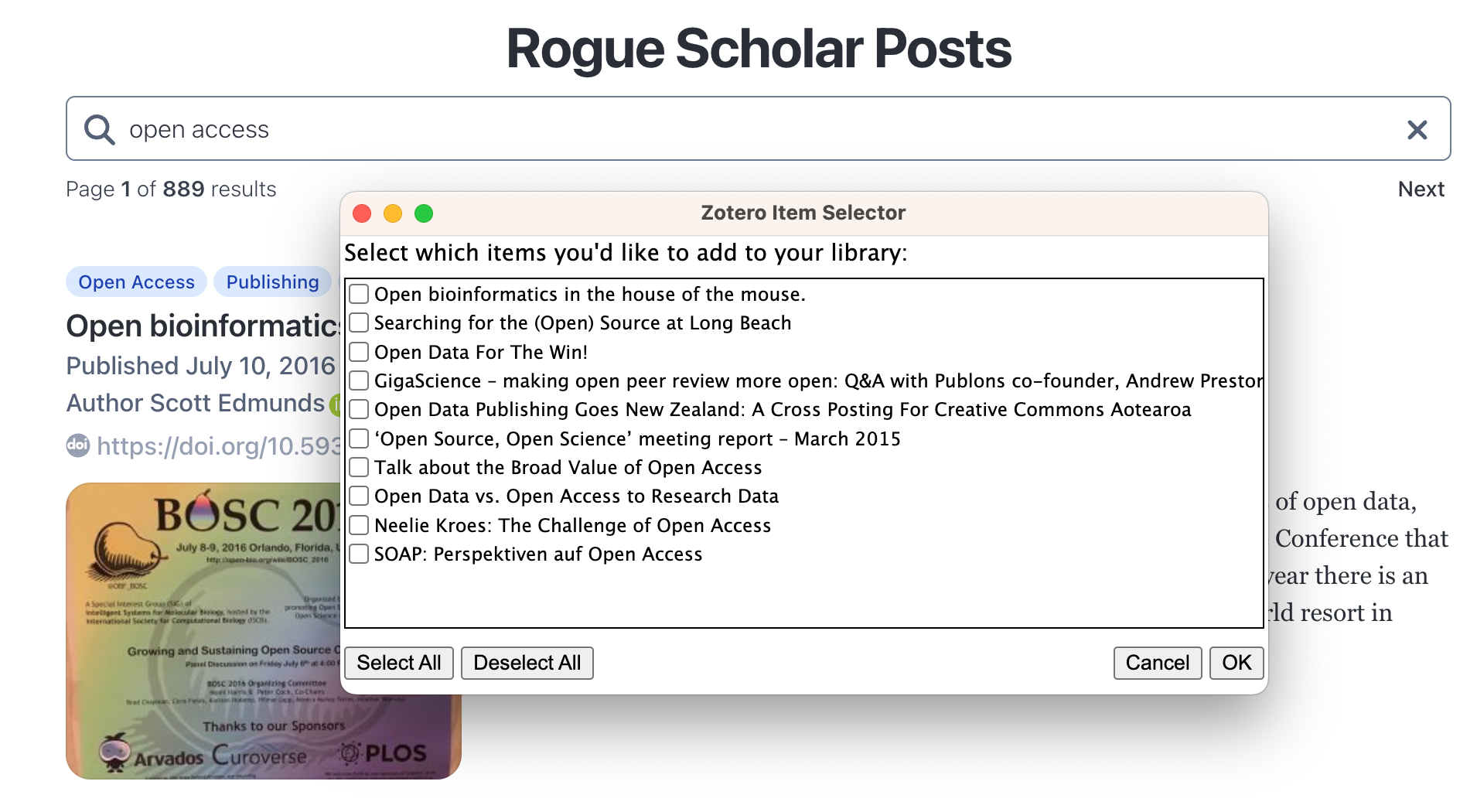
Task: Maximize the dialog with the green button
Action: coord(424,213)
